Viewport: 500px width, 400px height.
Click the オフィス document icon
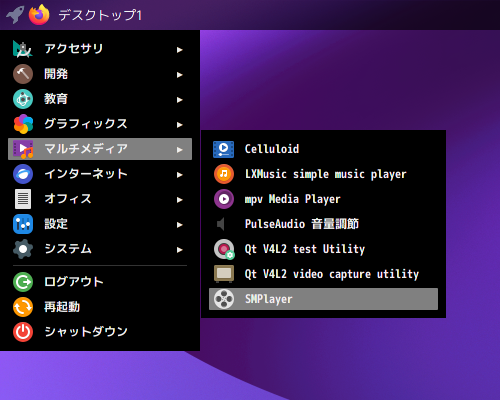23,199
